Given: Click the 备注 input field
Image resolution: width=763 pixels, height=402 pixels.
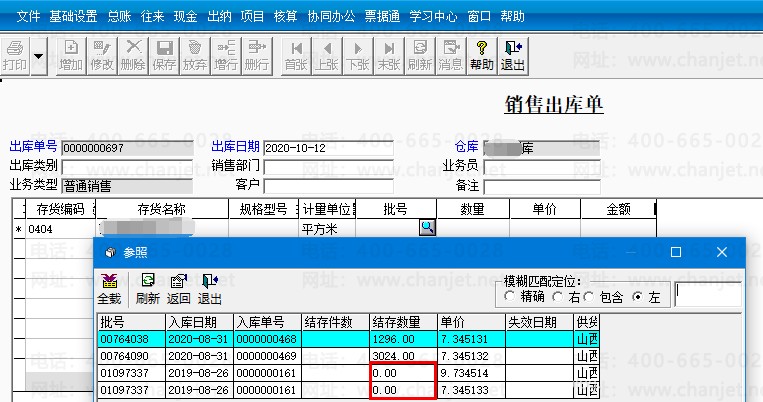Looking at the screenshot, I should click(x=542, y=186).
